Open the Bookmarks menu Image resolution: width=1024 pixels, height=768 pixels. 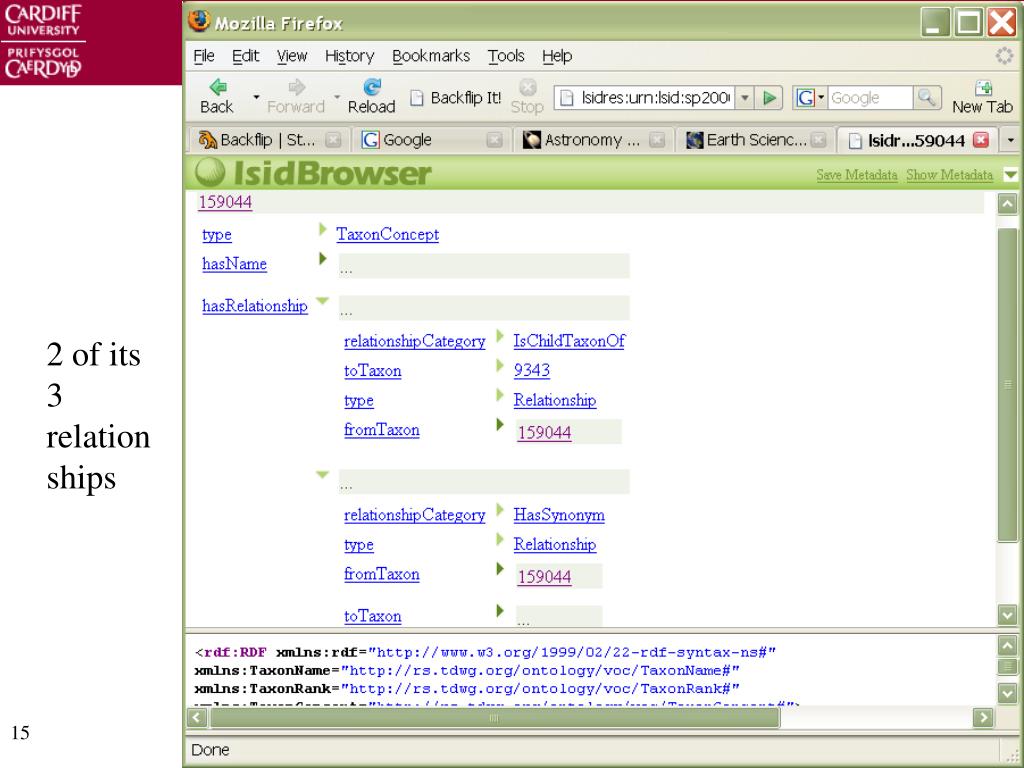pyautogui.click(x=431, y=56)
